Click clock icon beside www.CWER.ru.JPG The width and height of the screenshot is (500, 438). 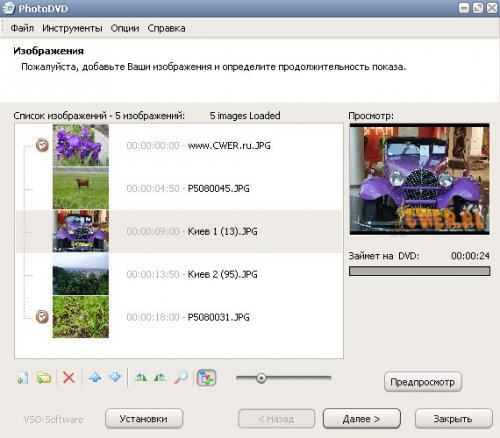click(x=42, y=145)
